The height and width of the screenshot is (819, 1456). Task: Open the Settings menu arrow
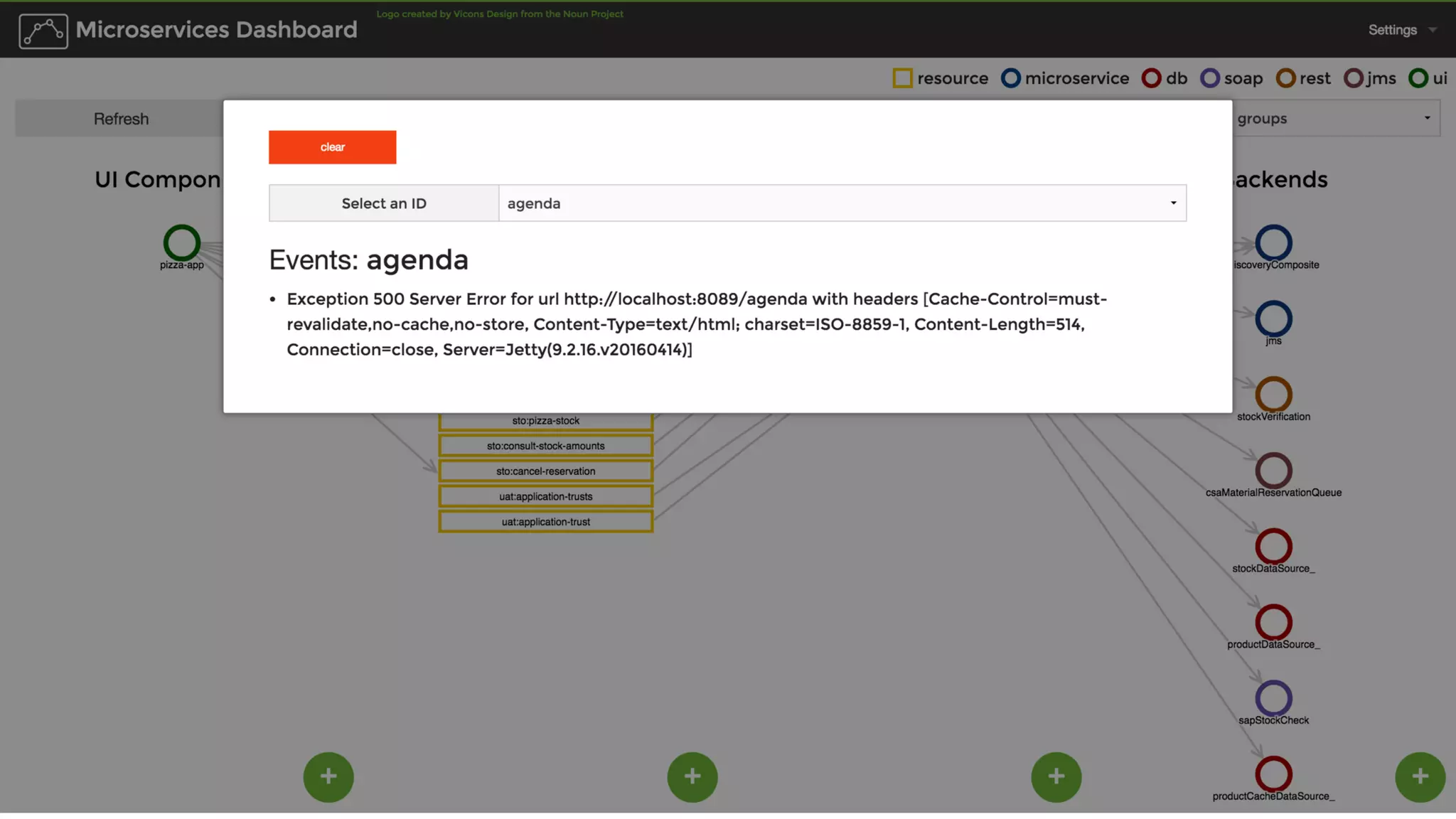point(1433,30)
